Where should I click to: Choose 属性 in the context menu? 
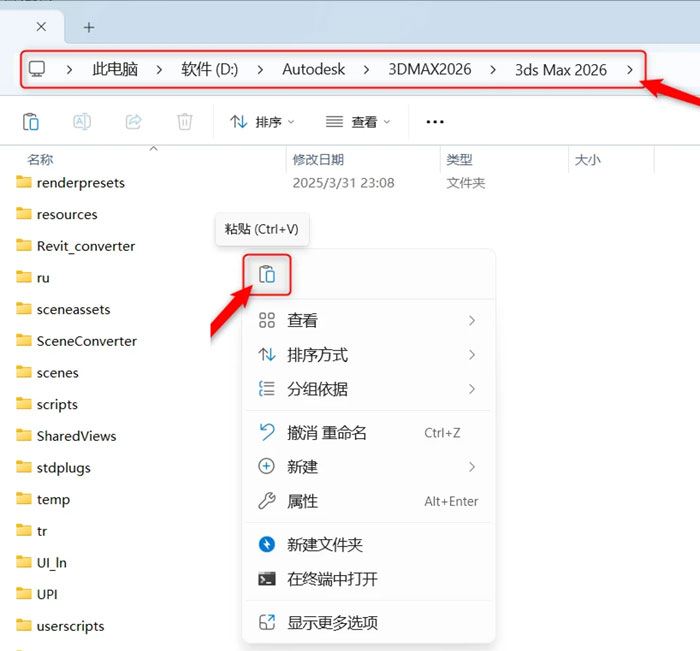click(368, 501)
